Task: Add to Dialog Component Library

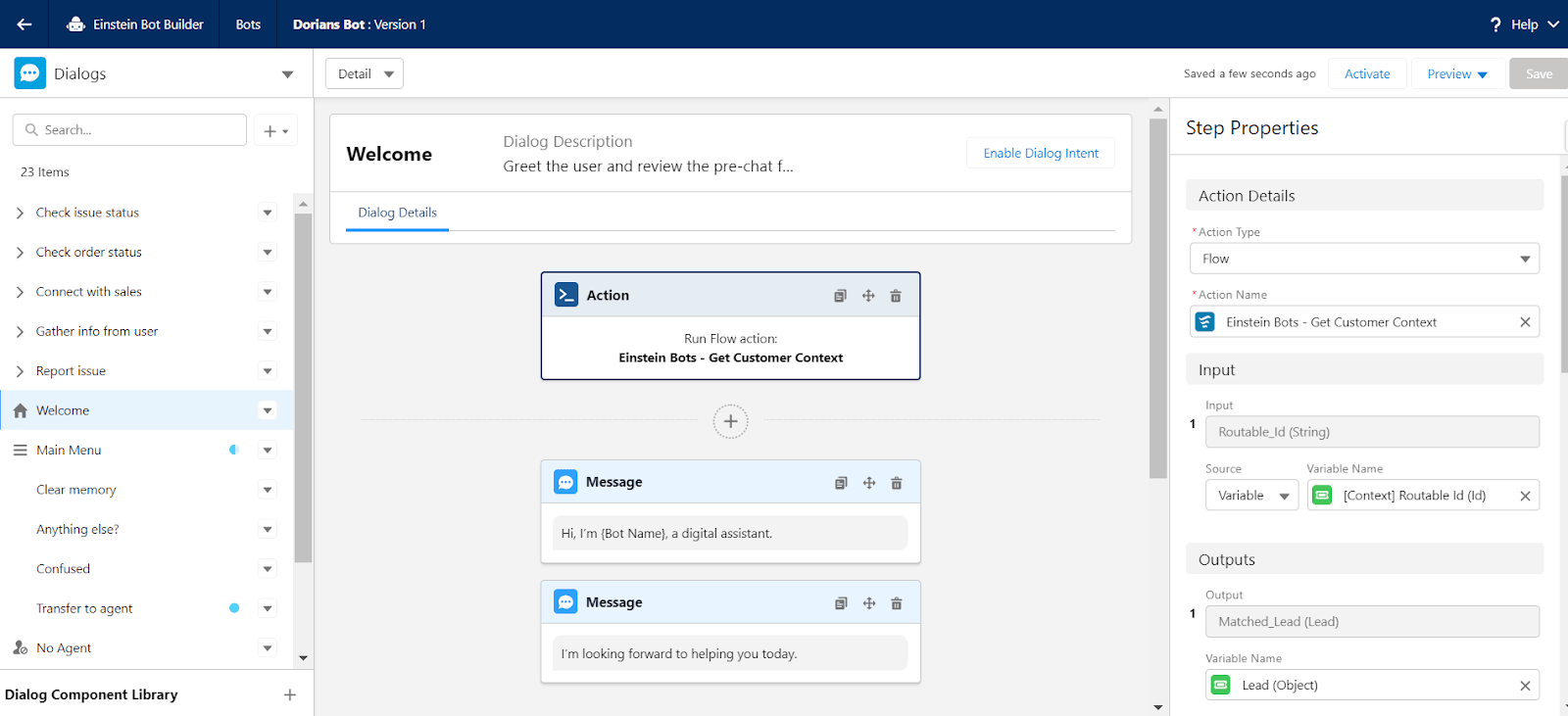Action: 290,694
